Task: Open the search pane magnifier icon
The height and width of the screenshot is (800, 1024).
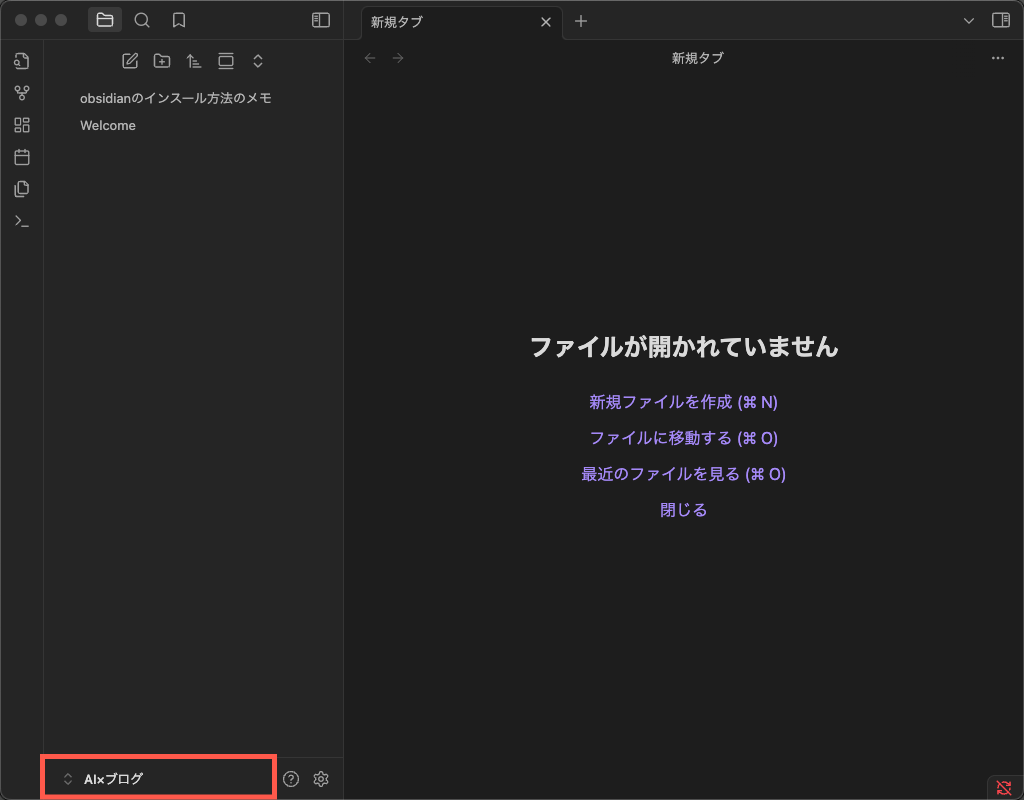Action: [x=142, y=20]
